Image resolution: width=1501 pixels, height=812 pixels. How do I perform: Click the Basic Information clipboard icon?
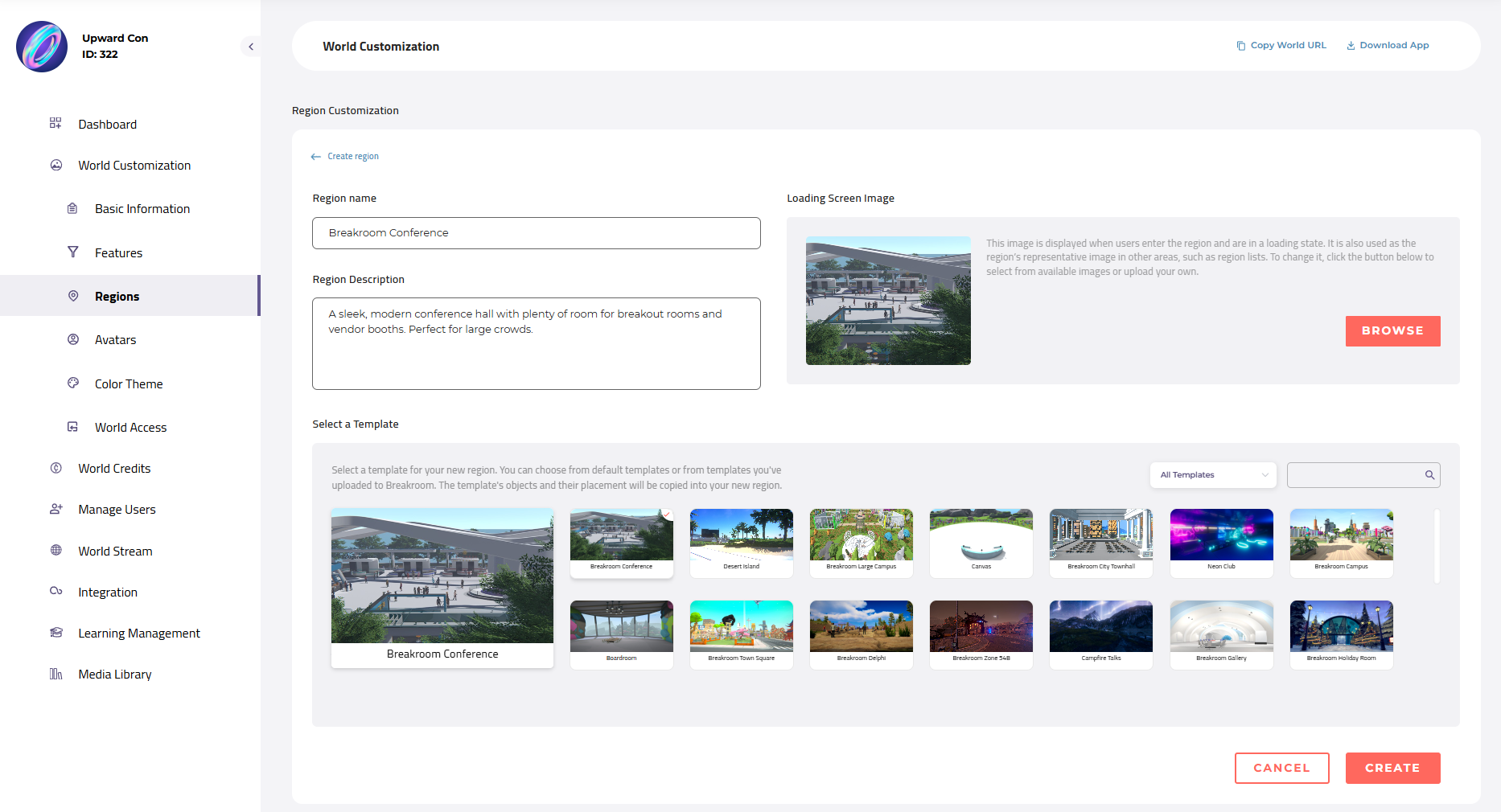coord(72,208)
